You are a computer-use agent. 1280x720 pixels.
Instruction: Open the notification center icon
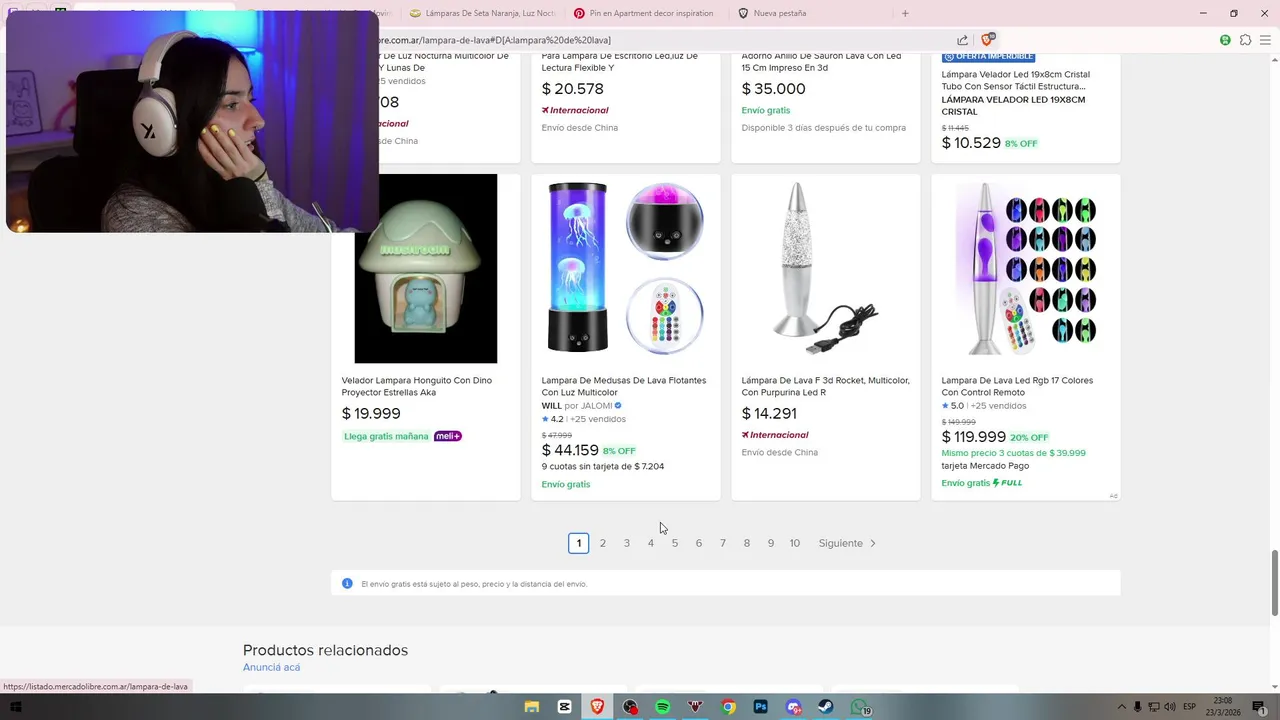[1259, 707]
